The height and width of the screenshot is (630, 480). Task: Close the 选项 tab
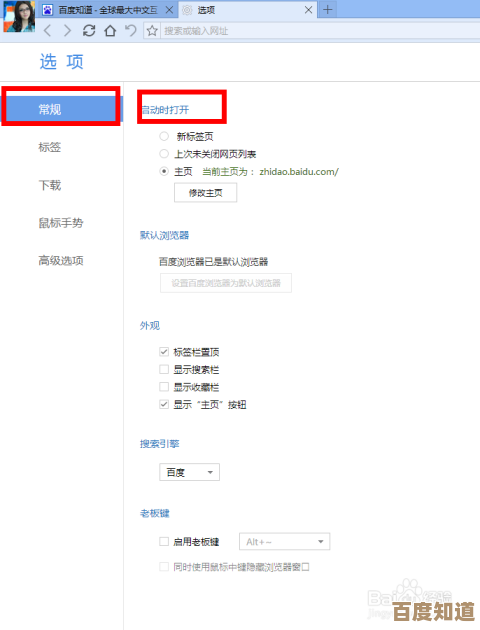tap(308, 10)
